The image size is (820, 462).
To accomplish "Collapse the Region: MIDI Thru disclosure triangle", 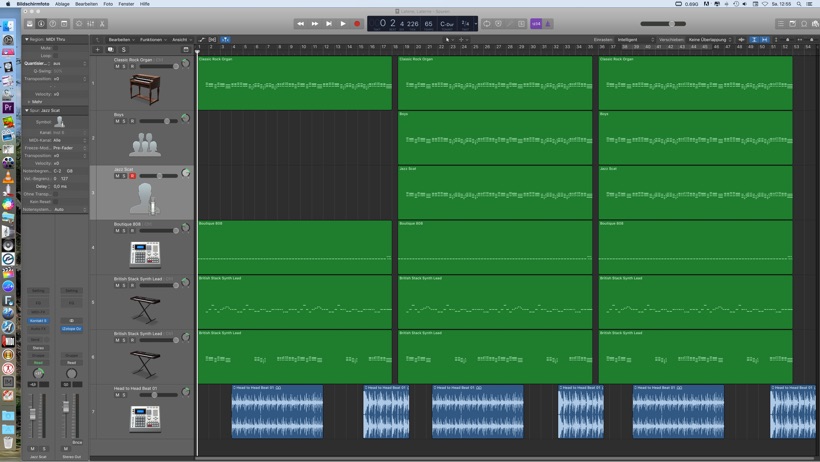I will coord(27,39).
